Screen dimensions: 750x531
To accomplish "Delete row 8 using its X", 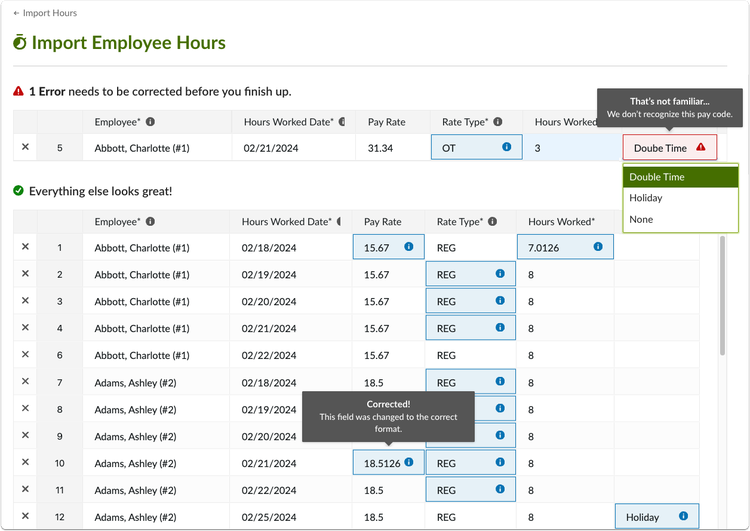I will (x=25, y=408).
